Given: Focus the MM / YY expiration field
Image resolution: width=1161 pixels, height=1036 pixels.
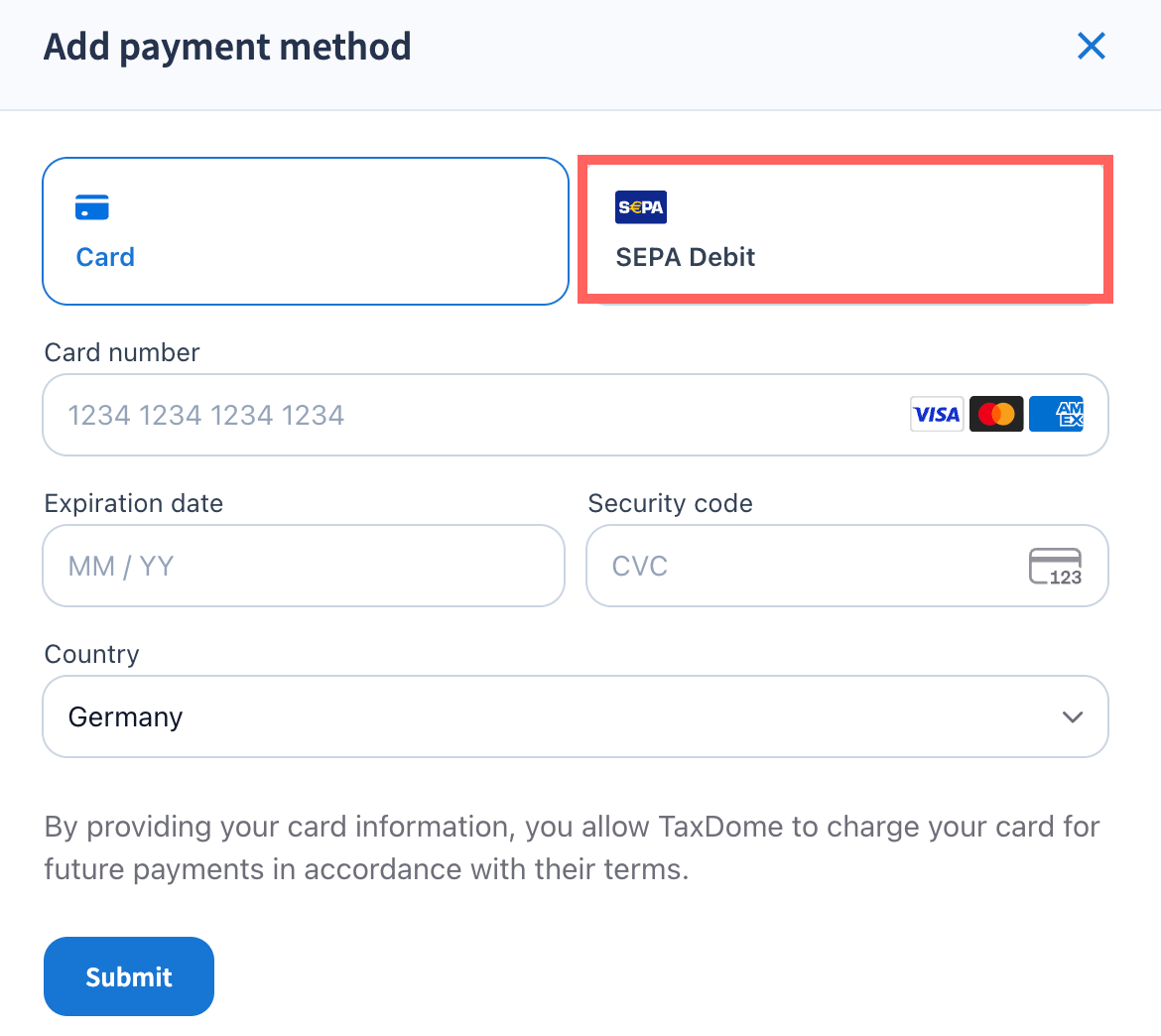Looking at the screenshot, I should click(303, 566).
